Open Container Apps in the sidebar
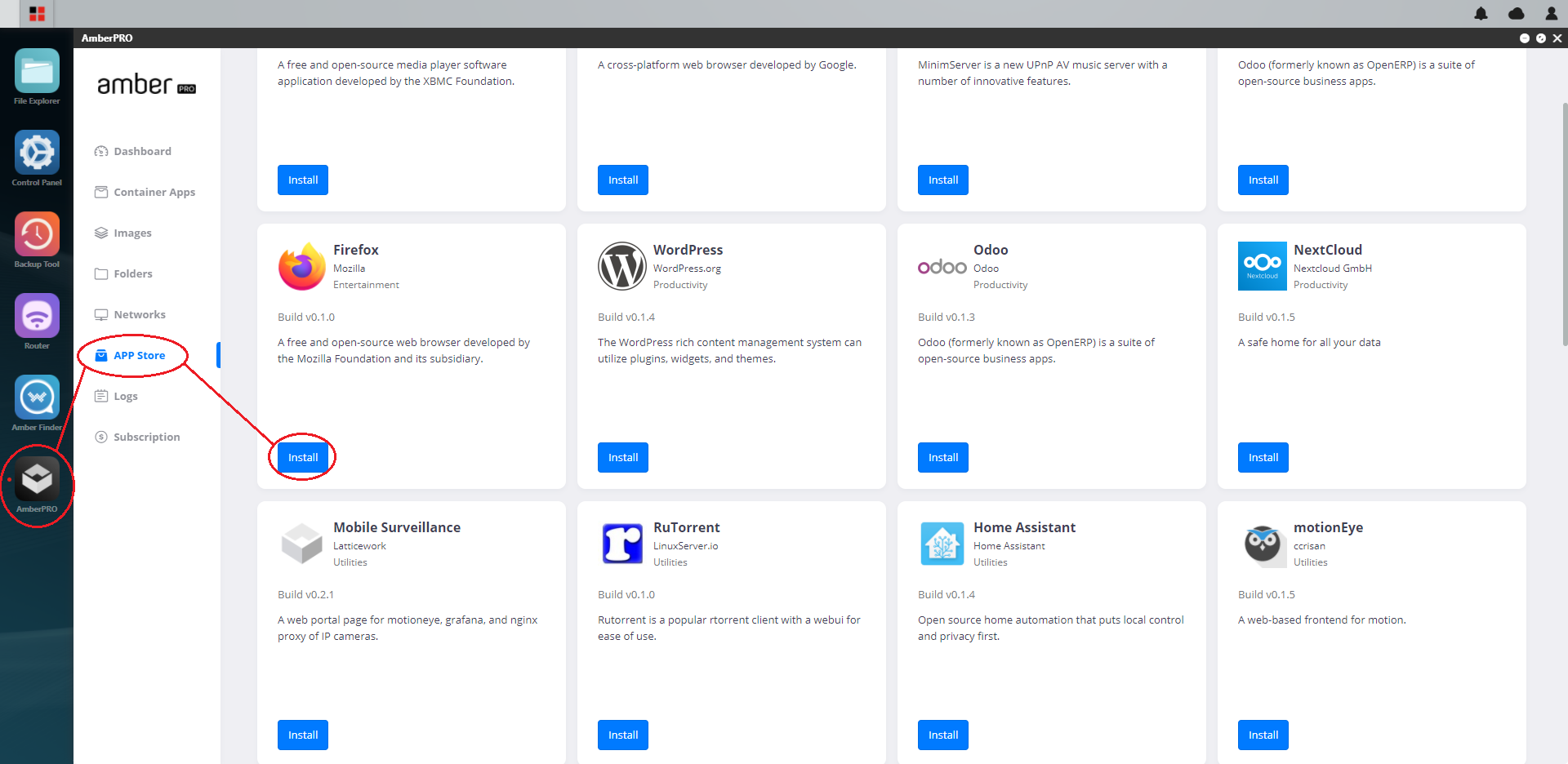Viewport: 1568px width, 764px height. 145,192
